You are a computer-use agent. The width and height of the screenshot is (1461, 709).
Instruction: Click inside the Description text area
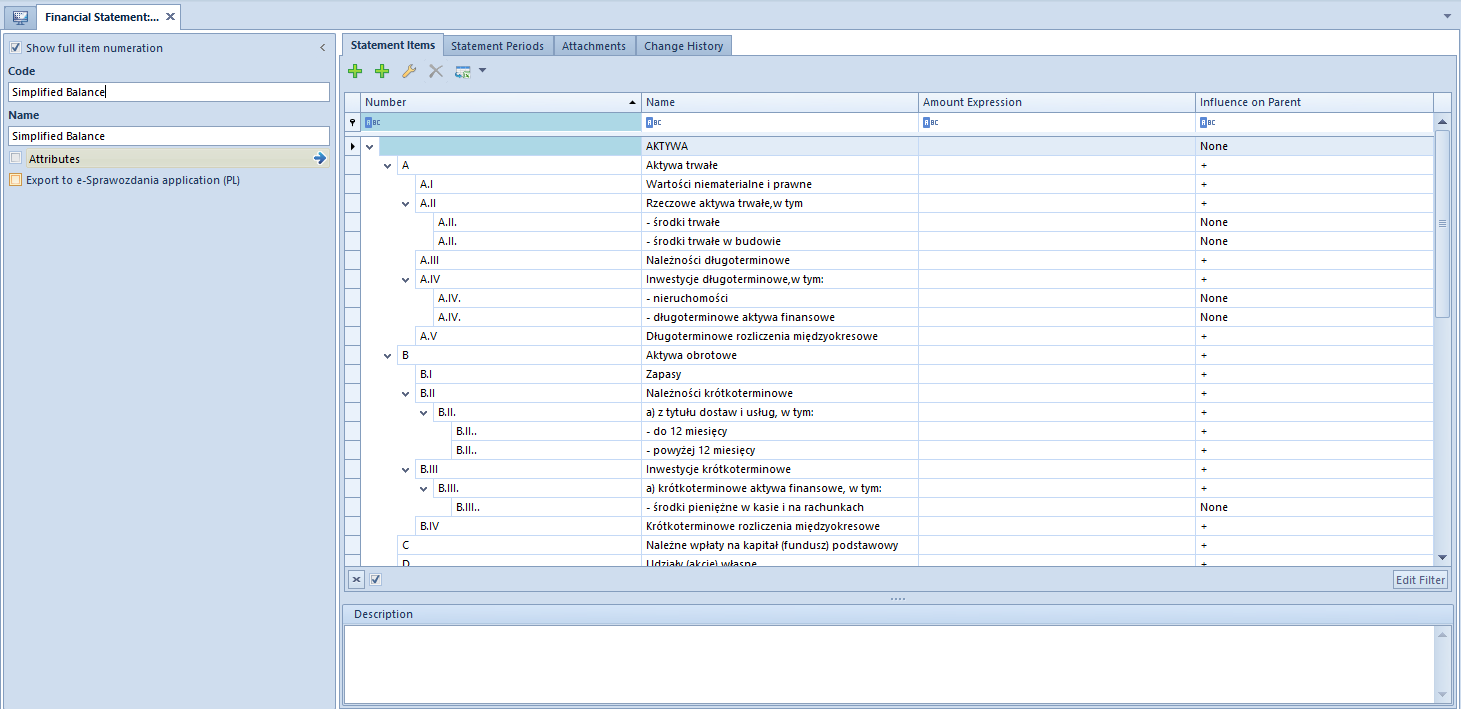(889, 664)
